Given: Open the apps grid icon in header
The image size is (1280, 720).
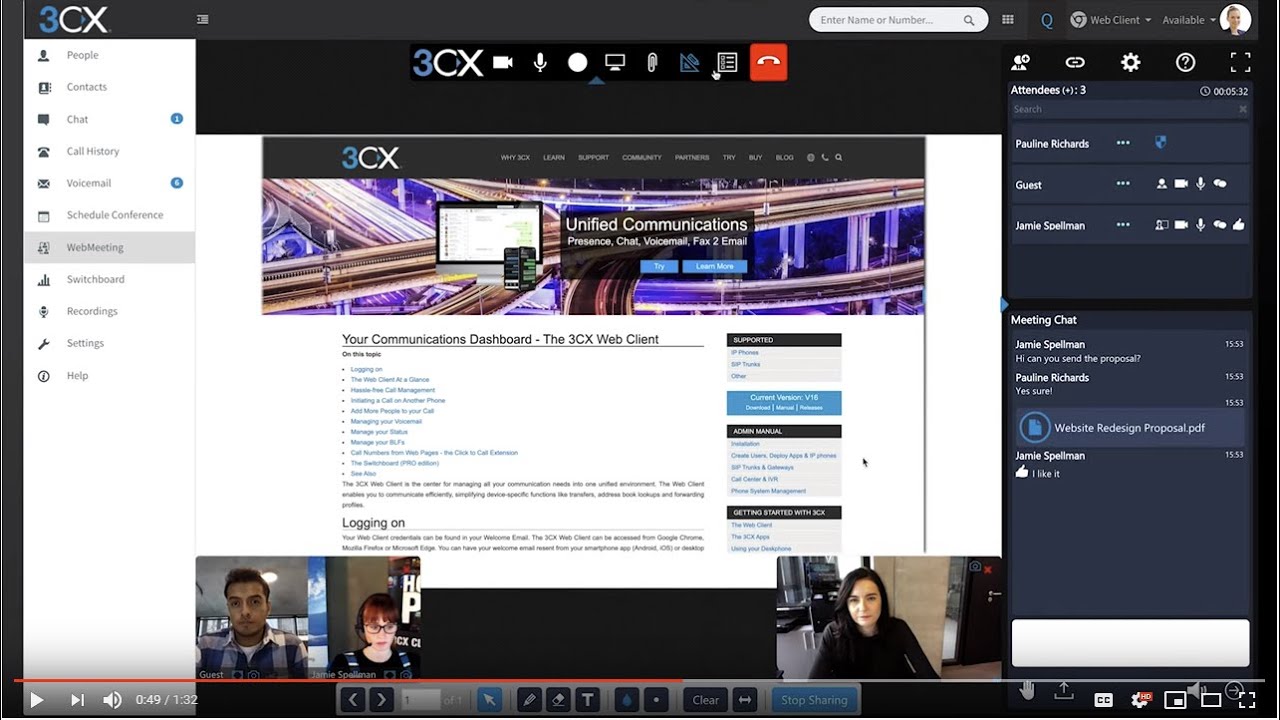Looking at the screenshot, I should (x=1008, y=20).
